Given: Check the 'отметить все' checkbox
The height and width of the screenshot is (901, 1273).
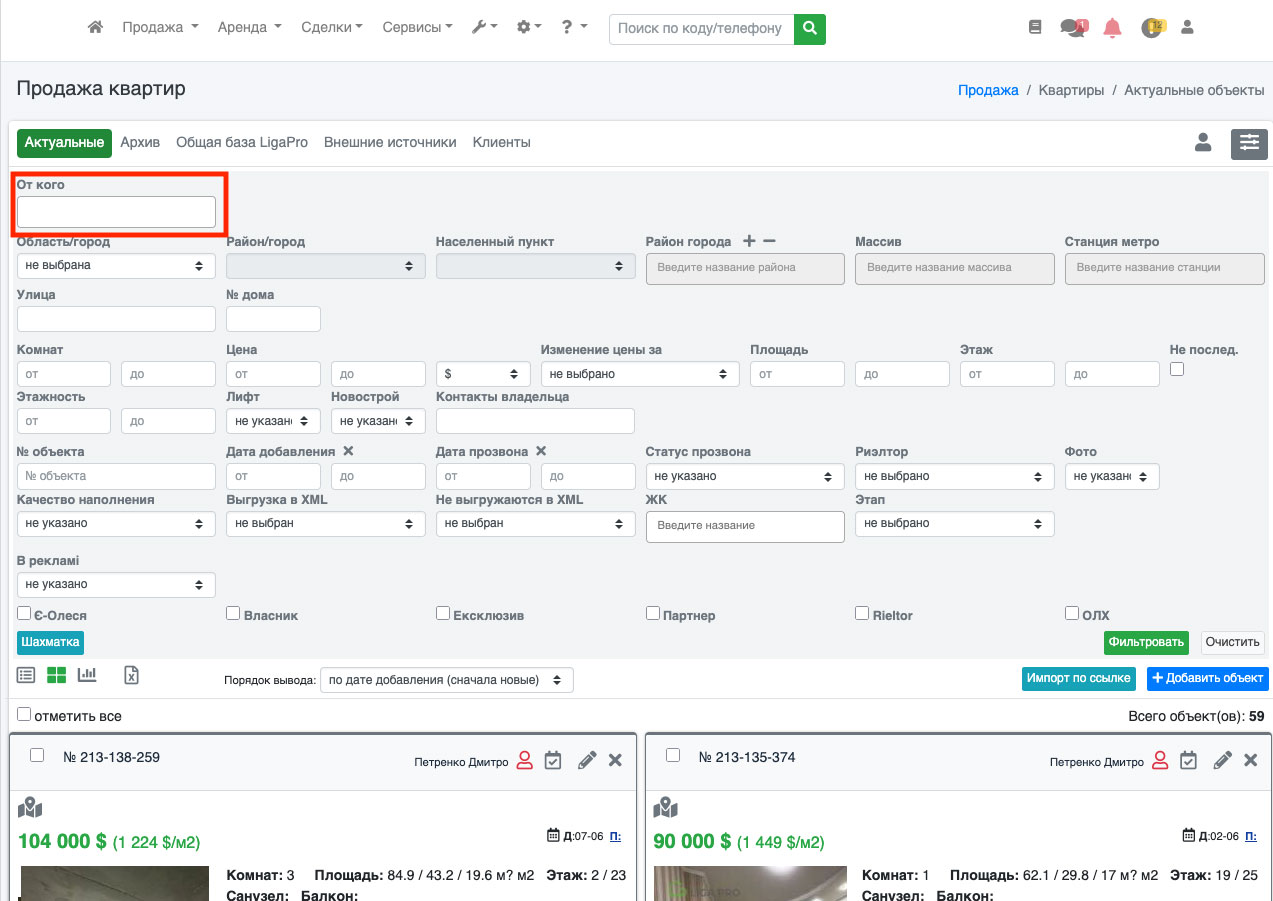Looking at the screenshot, I should [24, 715].
